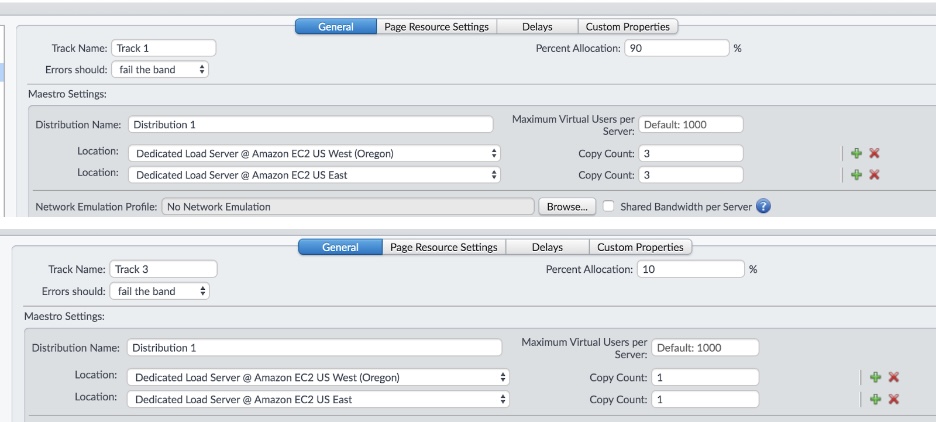Screen dimensions: 936x422
Task: Click the green plus on Track 3's US West row
Action: (875, 377)
